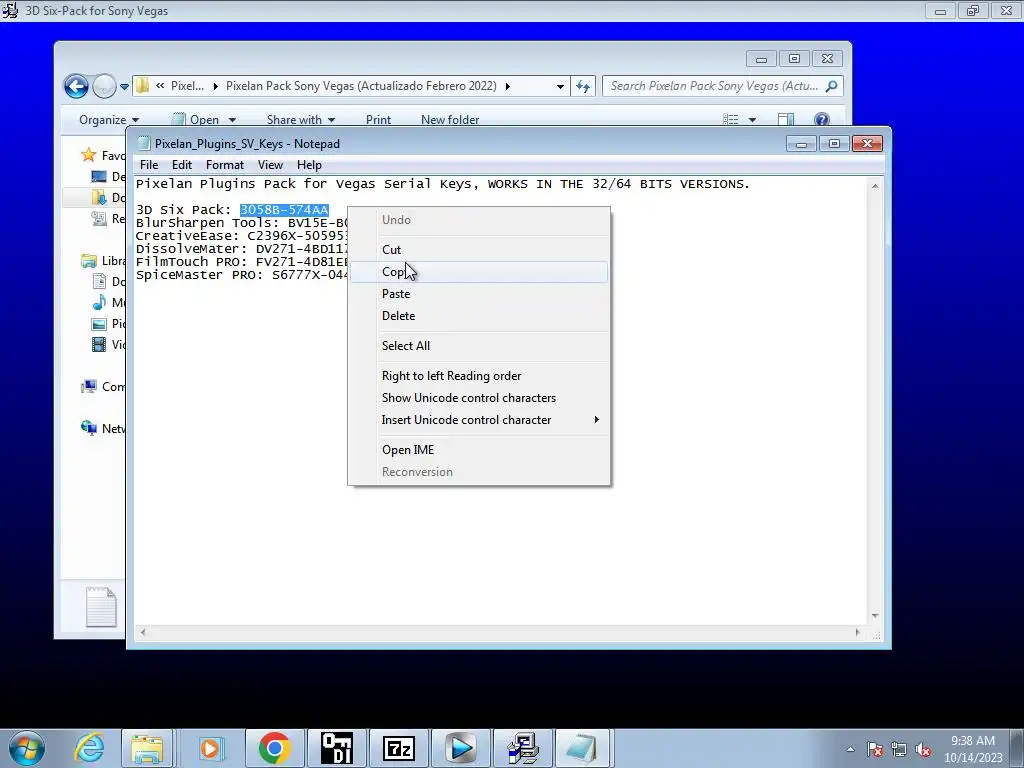Click Notepad horizontal scrollbar right arrow
This screenshot has width=1024, height=768.
coord(857,632)
